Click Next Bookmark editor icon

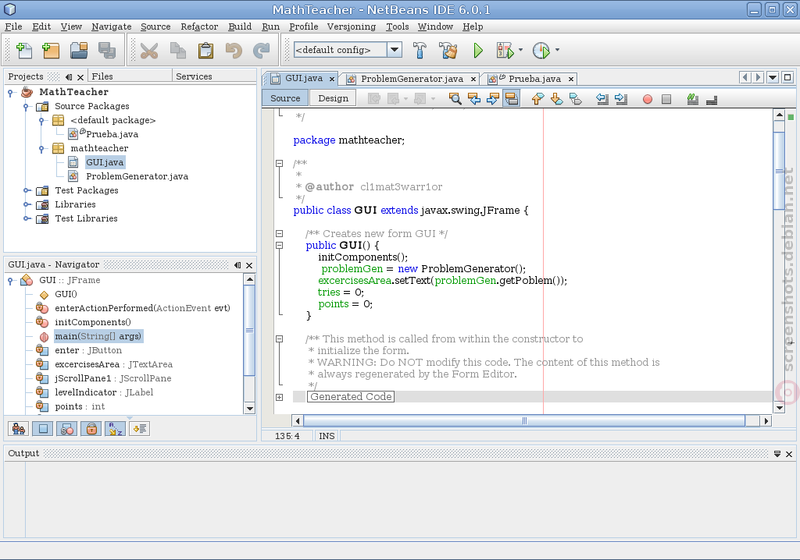pos(556,98)
